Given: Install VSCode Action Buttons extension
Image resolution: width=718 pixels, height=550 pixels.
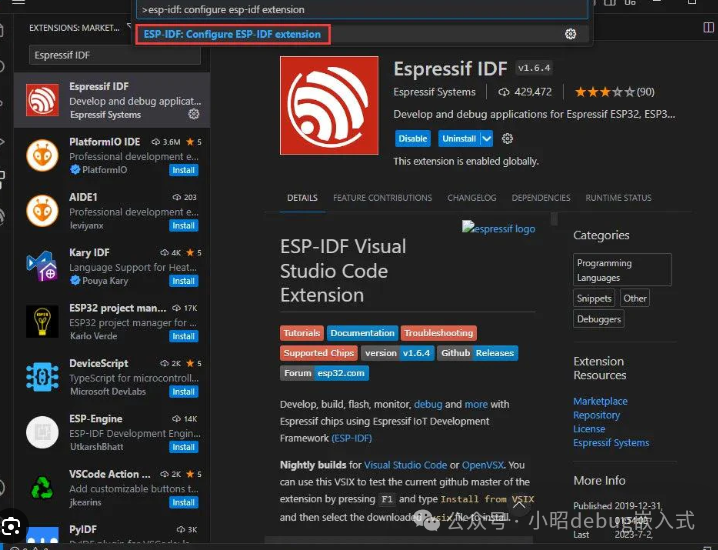Looking at the screenshot, I should pyautogui.click(x=184, y=502).
